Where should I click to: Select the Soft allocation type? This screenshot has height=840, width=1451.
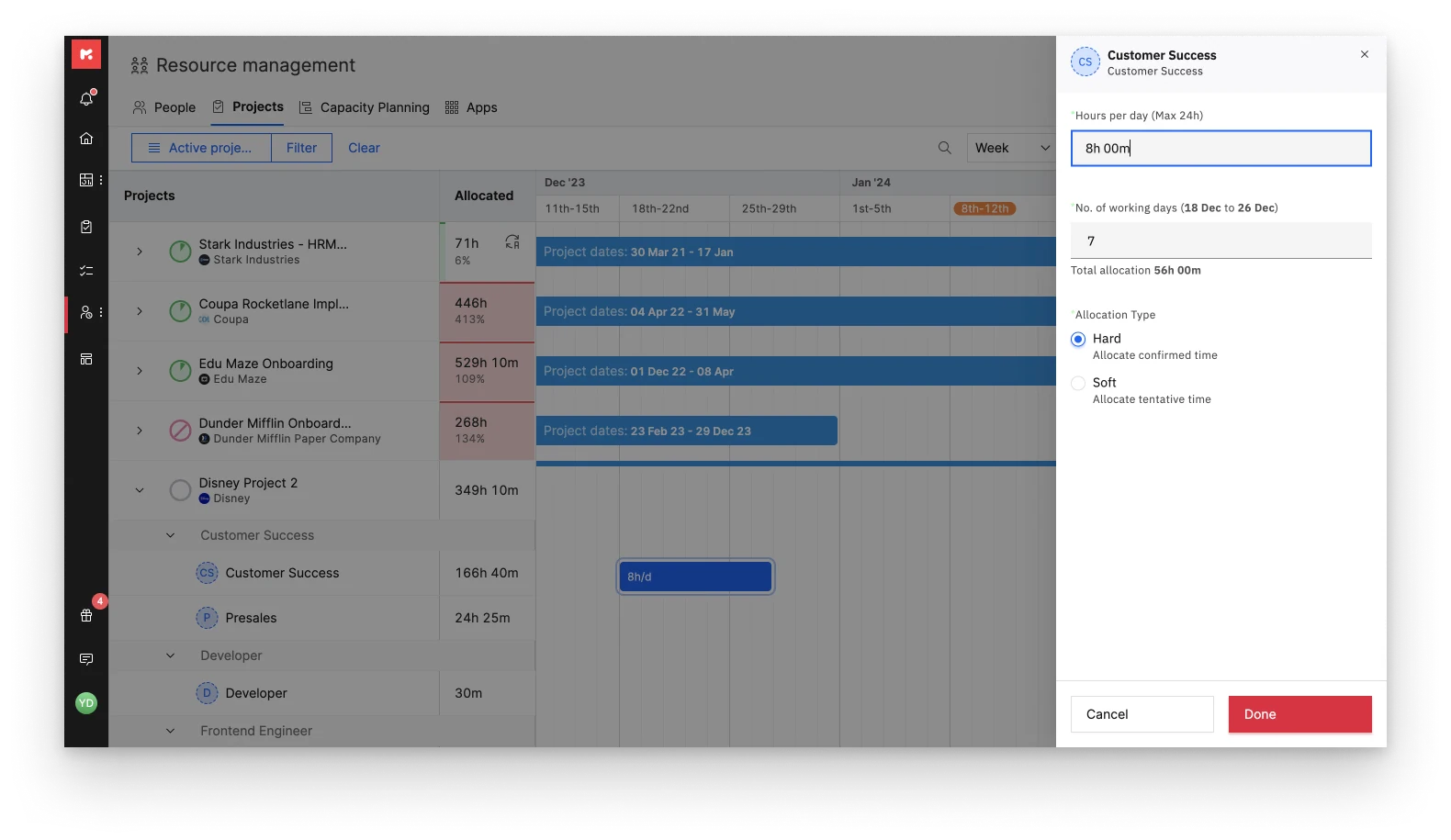(x=1078, y=384)
